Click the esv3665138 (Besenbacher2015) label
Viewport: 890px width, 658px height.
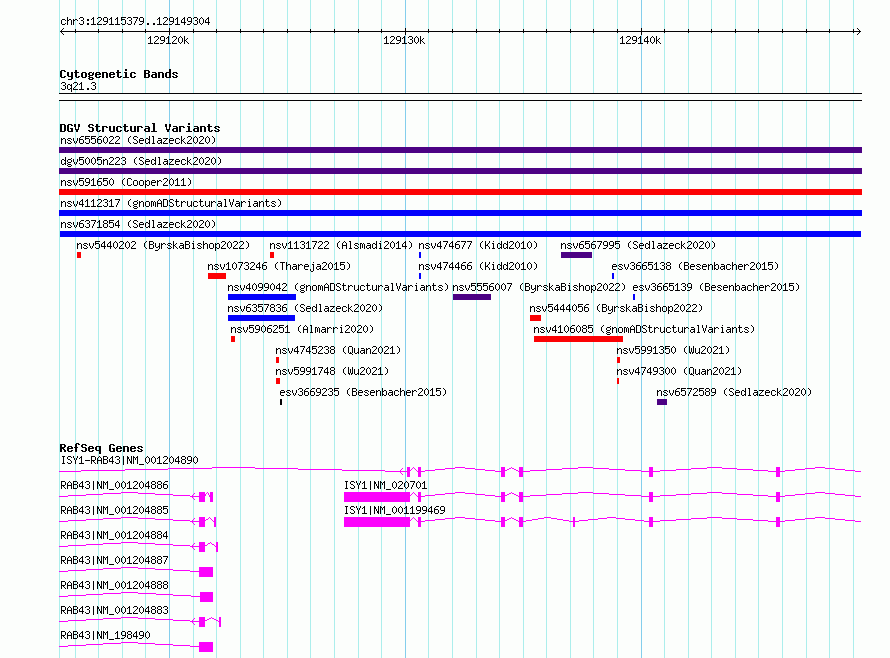(695, 266)
